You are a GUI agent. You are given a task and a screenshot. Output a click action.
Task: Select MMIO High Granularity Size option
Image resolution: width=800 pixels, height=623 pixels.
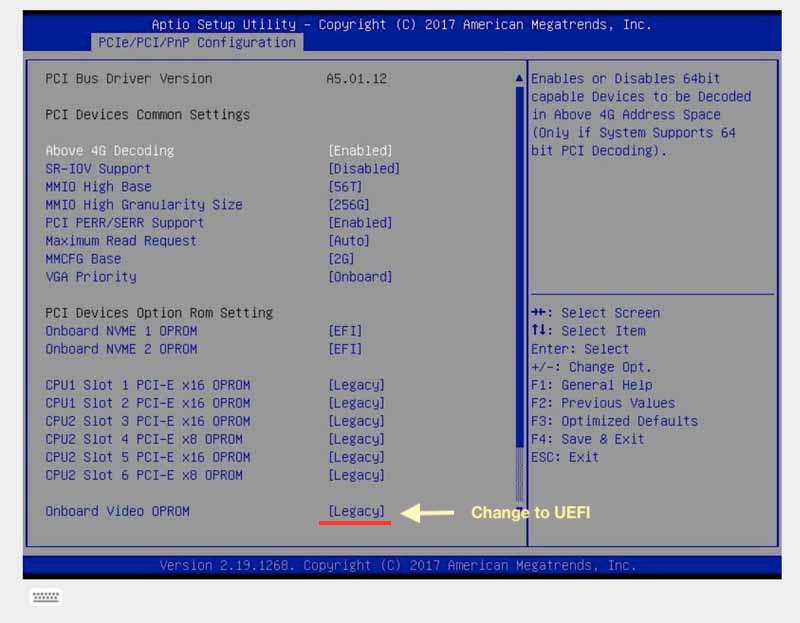(x=144, y=205)
